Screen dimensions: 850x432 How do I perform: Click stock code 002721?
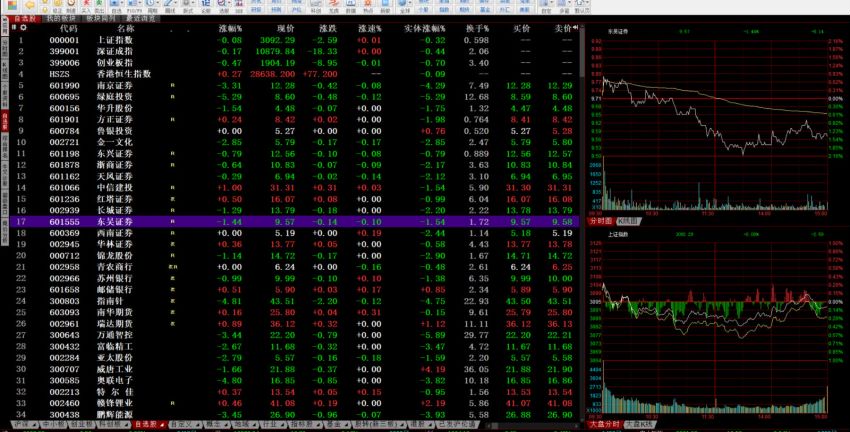[65, 143]
